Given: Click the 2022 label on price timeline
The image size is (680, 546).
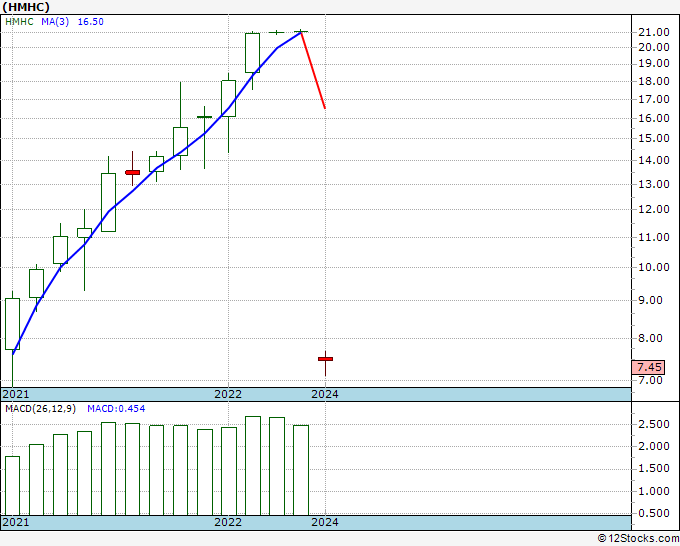Looking at the screenshot, I should (x=228, y=394).
